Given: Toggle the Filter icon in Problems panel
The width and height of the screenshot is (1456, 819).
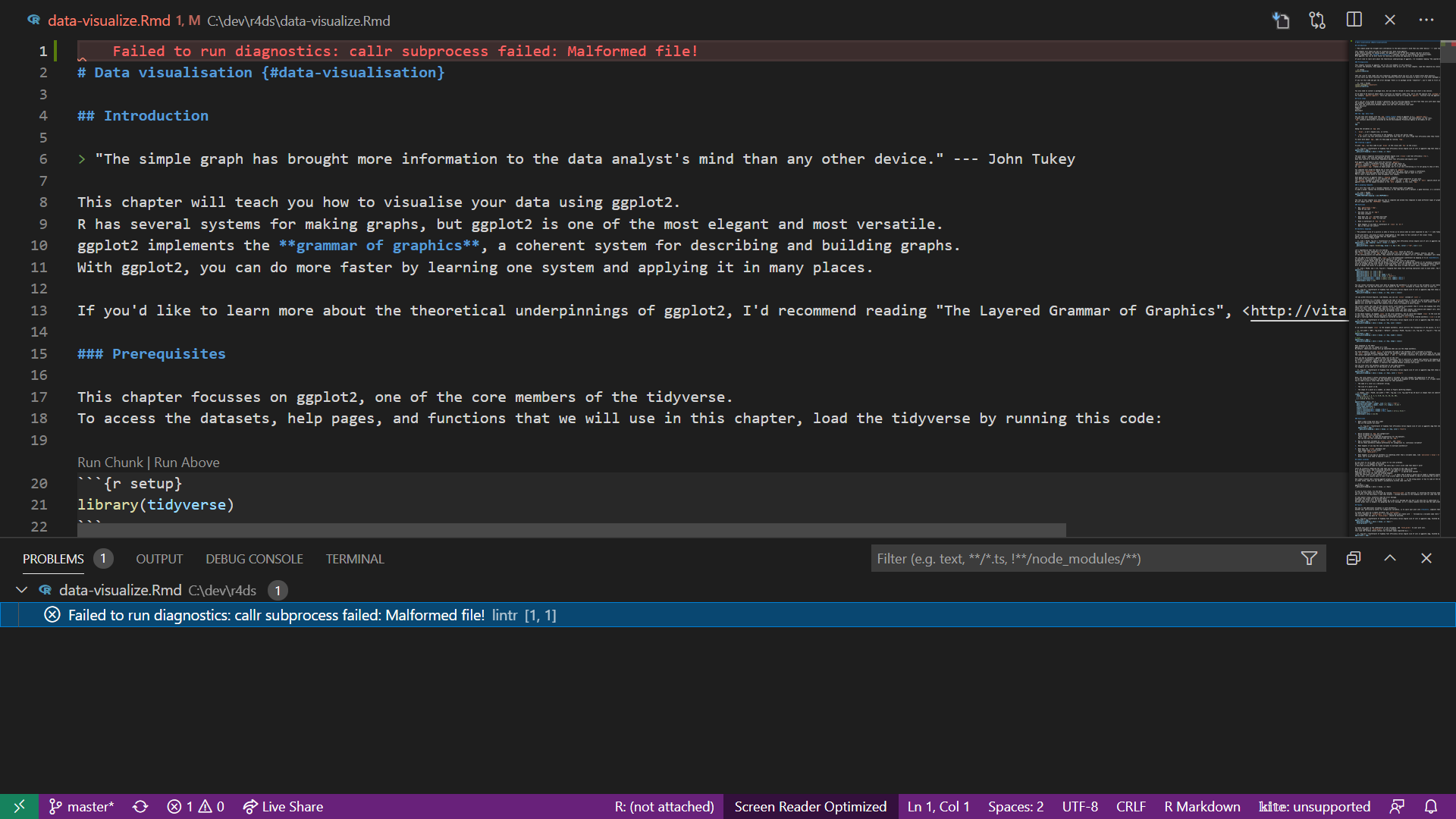Looking at the screenshot, I should coord(1309,559).
